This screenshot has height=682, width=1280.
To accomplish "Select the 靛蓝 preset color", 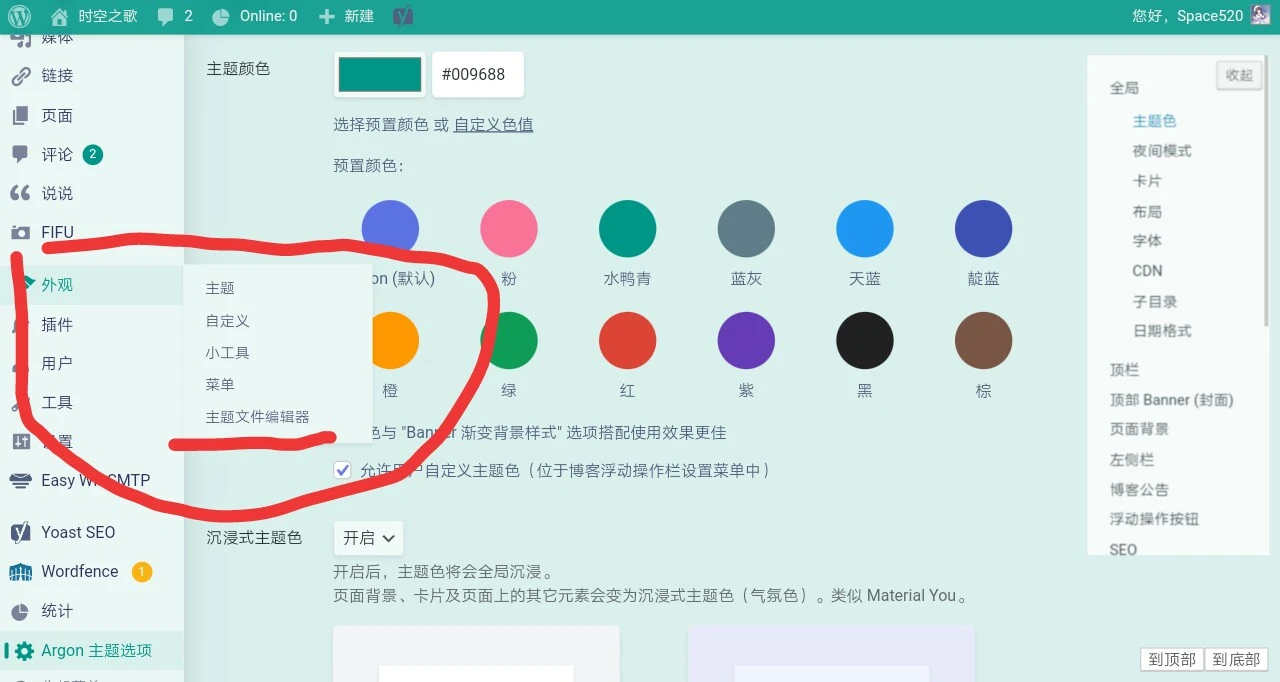I will point(984,228).
